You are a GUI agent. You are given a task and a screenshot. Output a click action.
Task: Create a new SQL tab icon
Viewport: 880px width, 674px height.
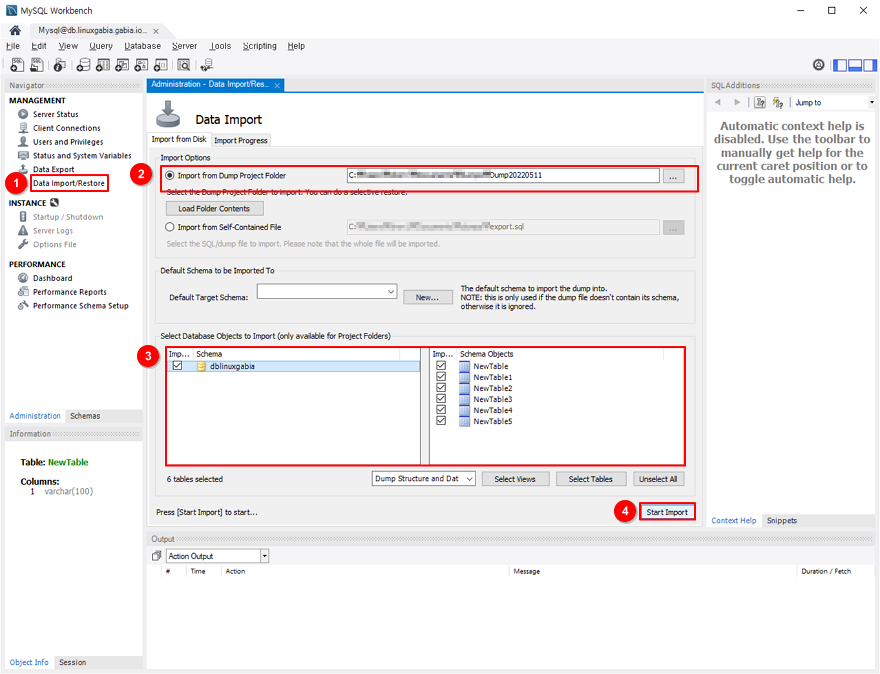pyautogui.click(x=17, y=65)
